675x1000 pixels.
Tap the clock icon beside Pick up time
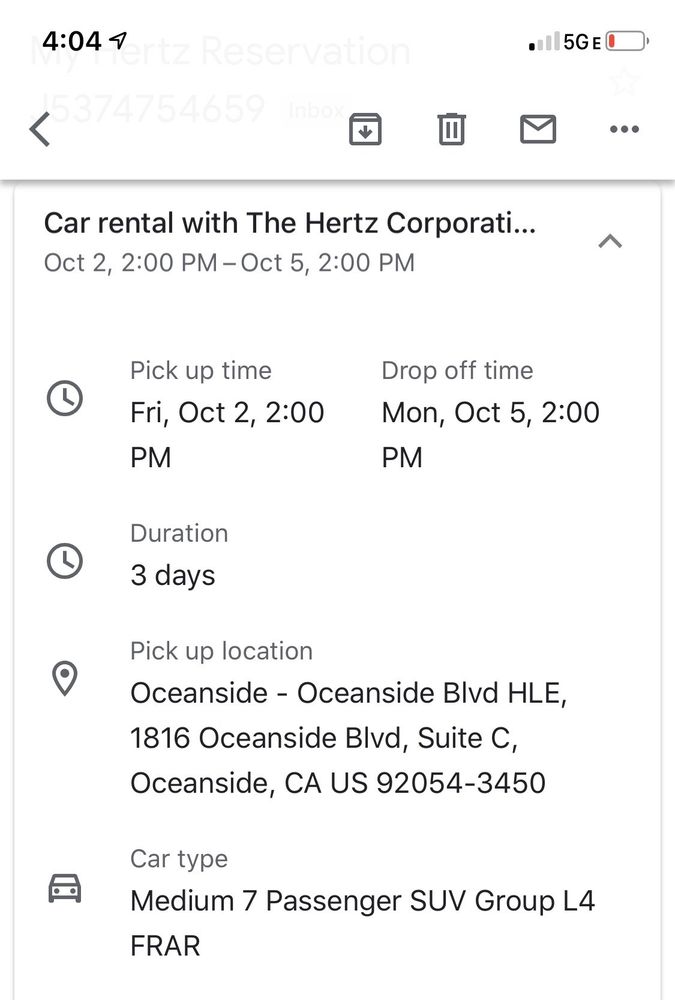click(x=65, y=400)
